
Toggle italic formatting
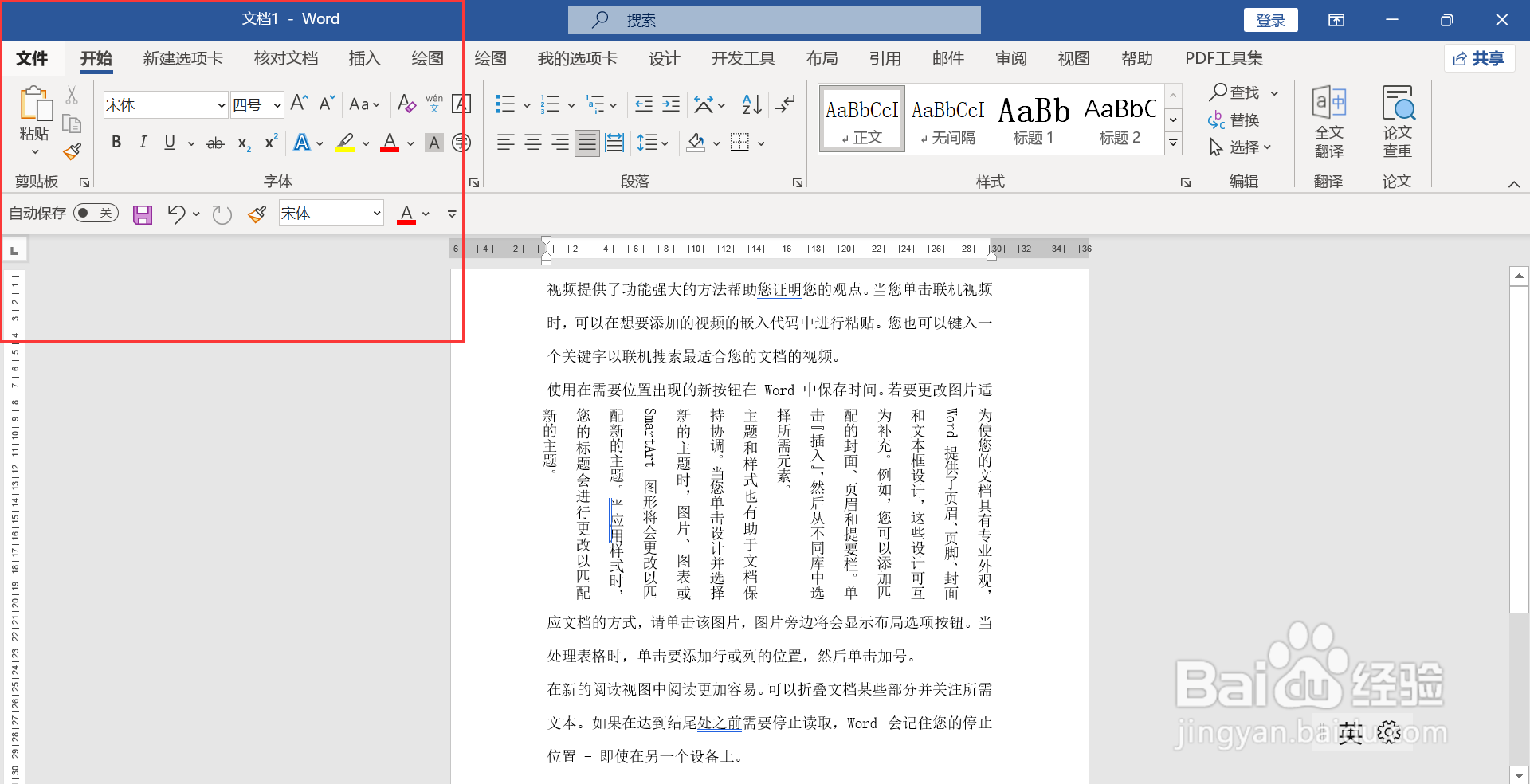143,143
